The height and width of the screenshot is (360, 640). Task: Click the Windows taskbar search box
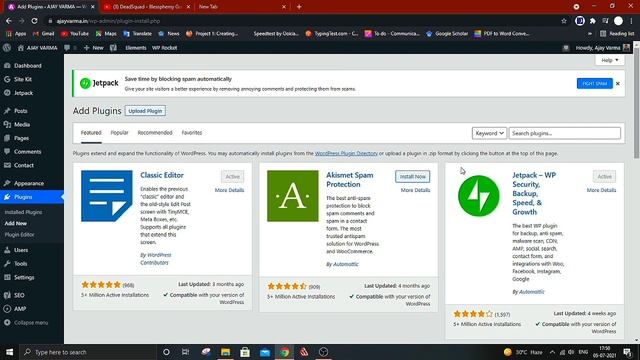[88, 352]
